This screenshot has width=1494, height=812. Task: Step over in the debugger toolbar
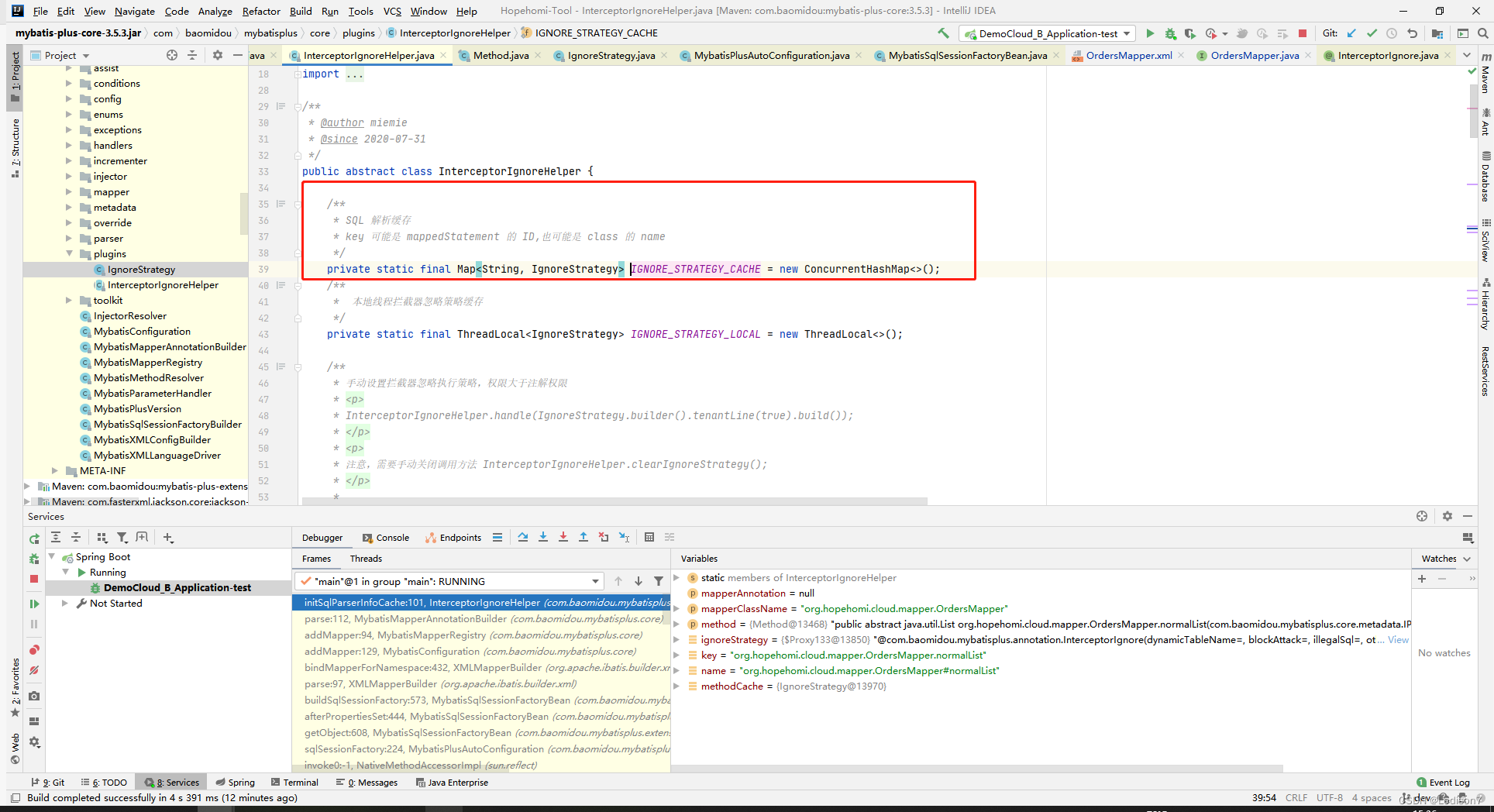[x=523, y=537]
